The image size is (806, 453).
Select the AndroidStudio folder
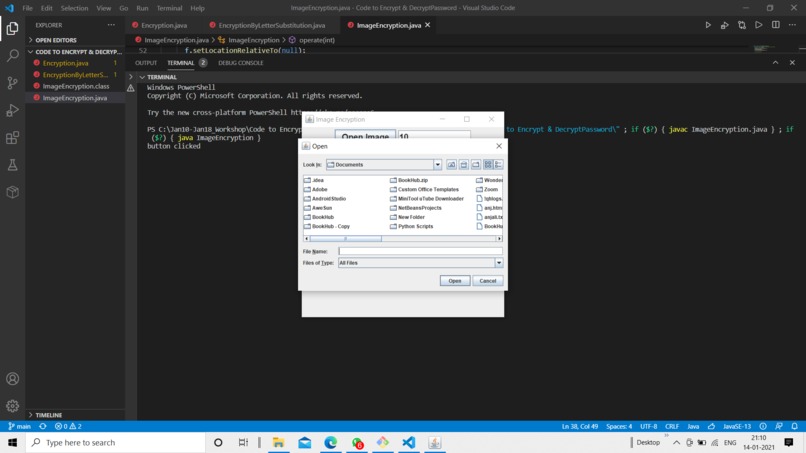click(x=325, y=198)
